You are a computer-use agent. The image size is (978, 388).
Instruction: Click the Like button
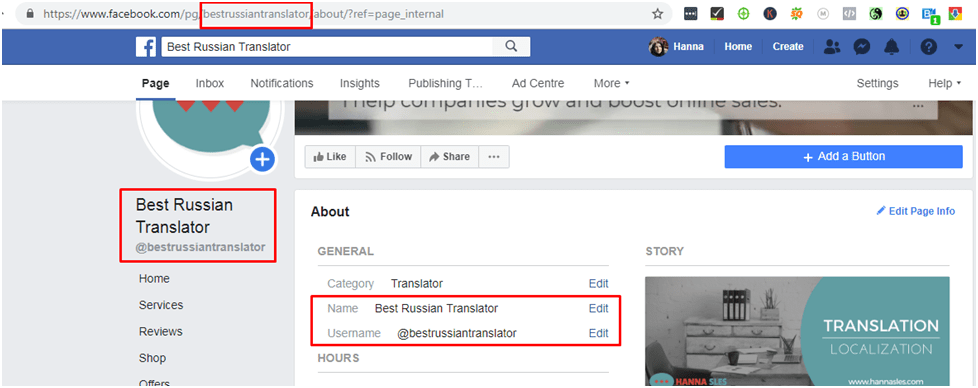tap(330, 157)
